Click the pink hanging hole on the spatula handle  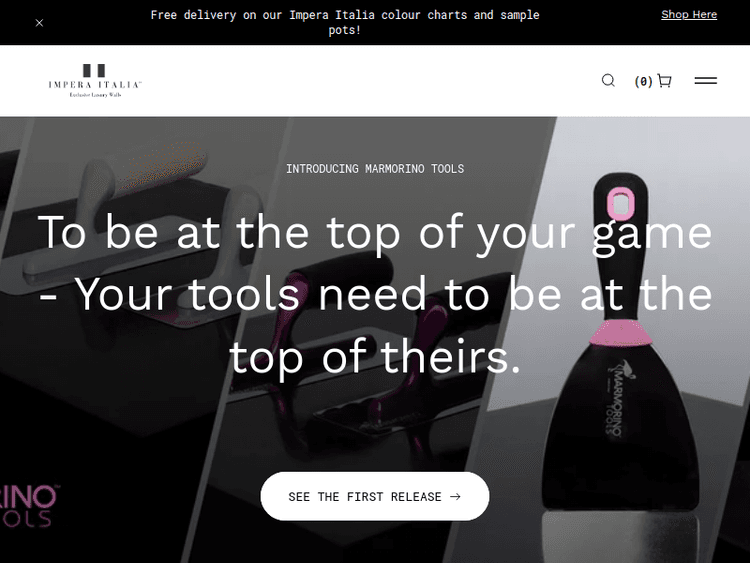(620, 204)
